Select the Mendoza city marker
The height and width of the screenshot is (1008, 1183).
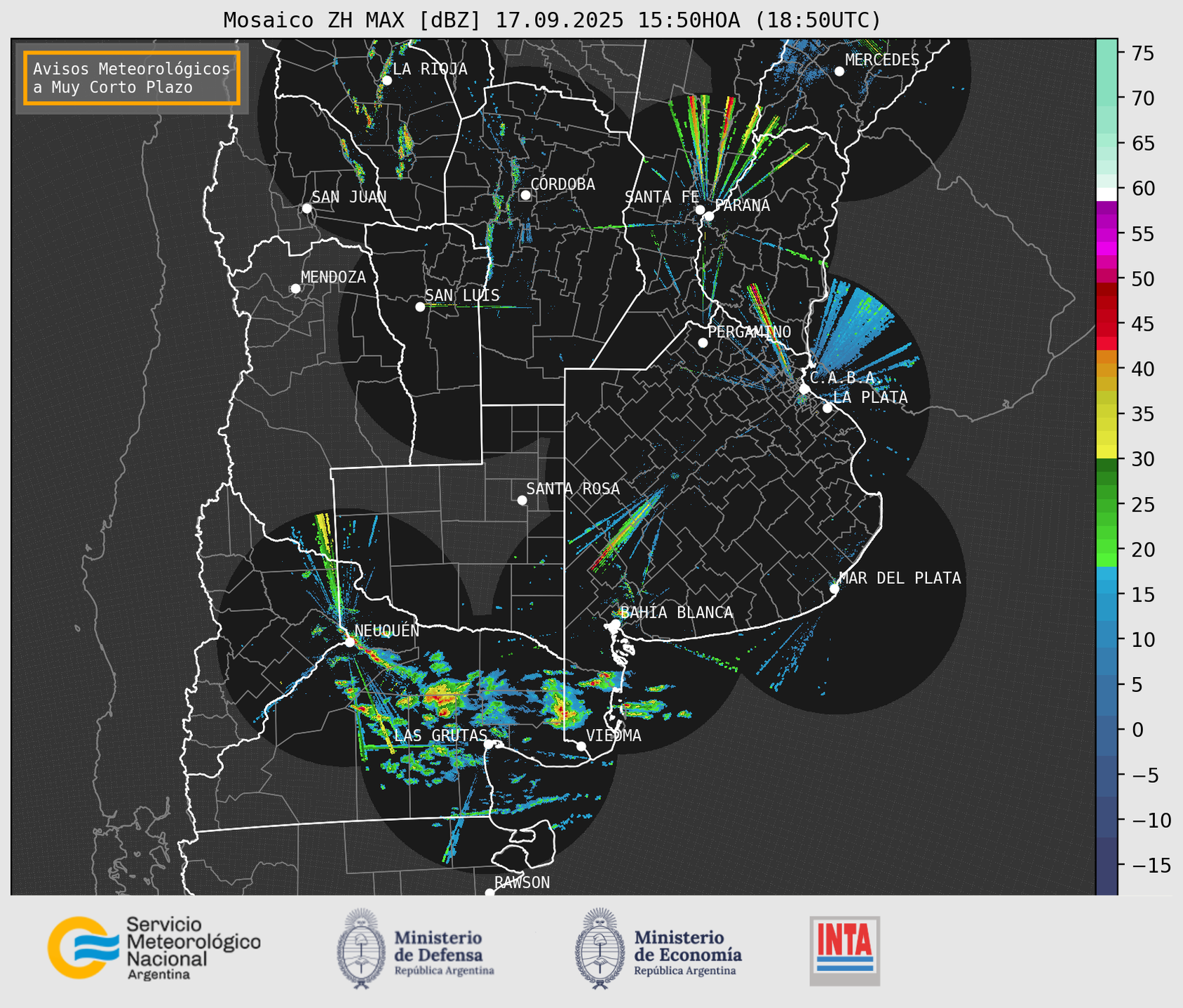[295, 289]
